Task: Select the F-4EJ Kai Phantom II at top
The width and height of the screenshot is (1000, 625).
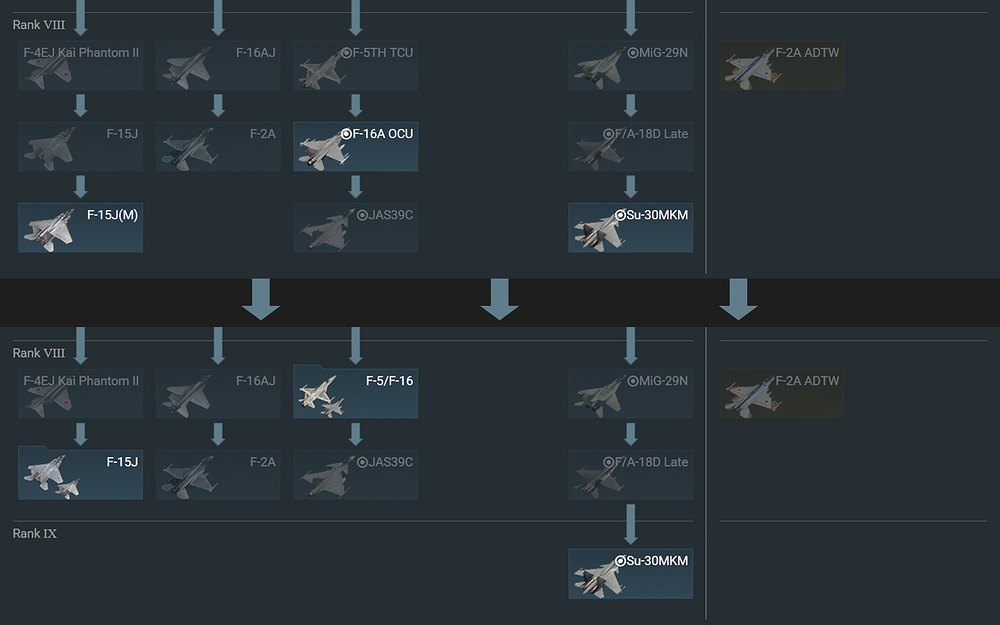Action: [80, 66]
